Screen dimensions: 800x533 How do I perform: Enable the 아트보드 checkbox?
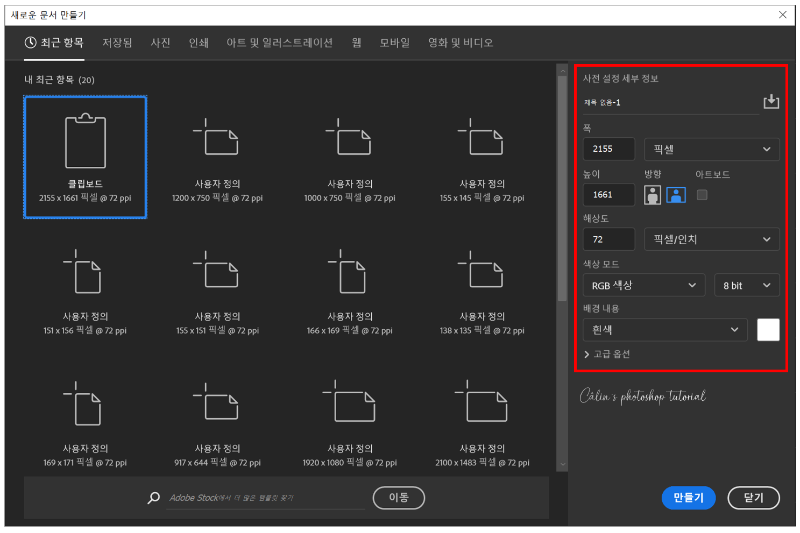[702, 195]
